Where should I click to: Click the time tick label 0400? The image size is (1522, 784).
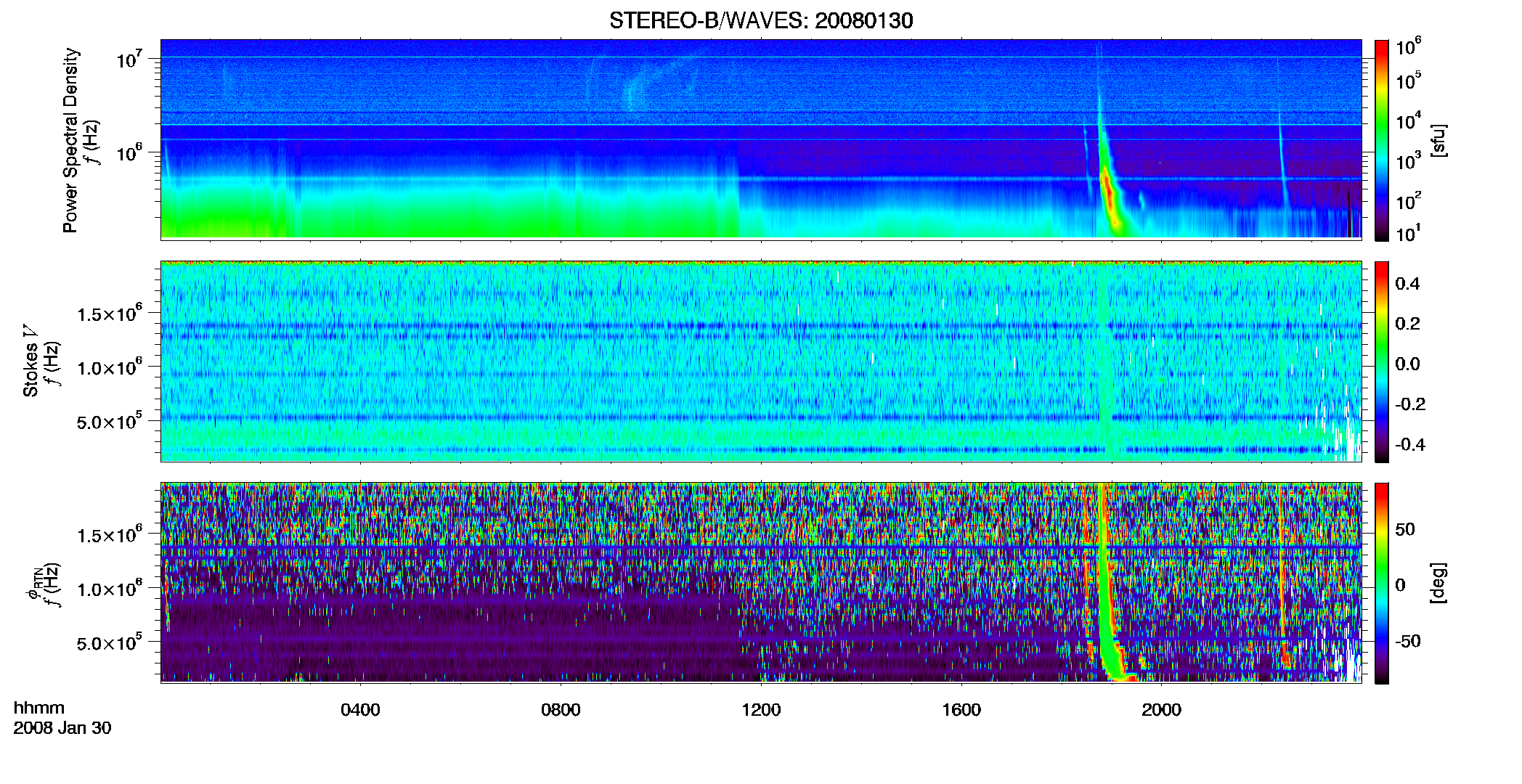tap(360, 710)
